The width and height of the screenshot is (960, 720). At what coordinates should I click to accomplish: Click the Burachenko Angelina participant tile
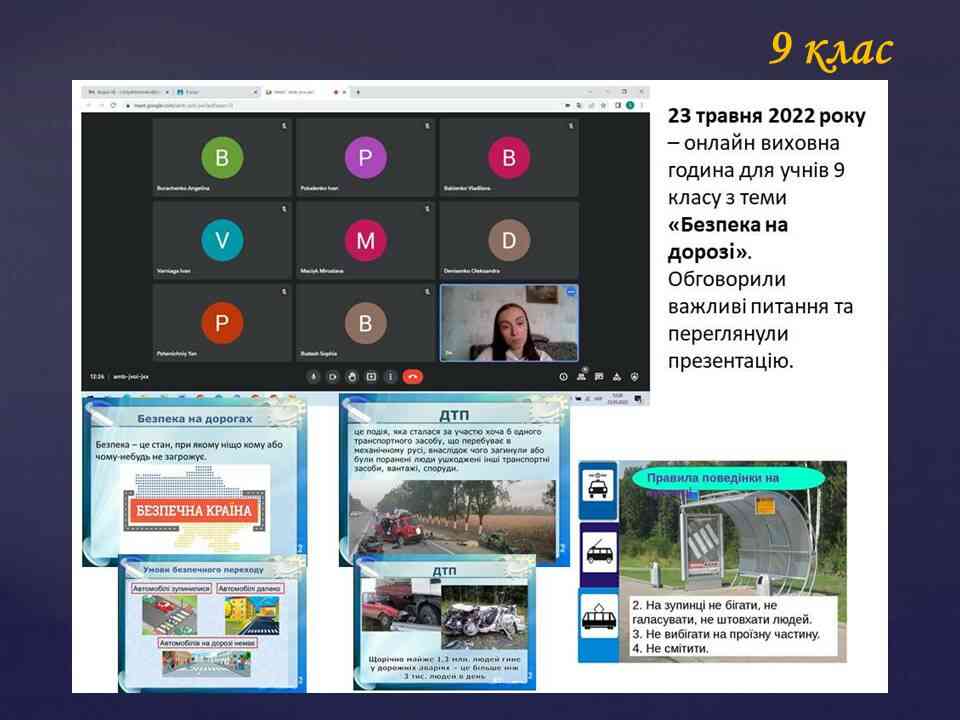point(222,157)
